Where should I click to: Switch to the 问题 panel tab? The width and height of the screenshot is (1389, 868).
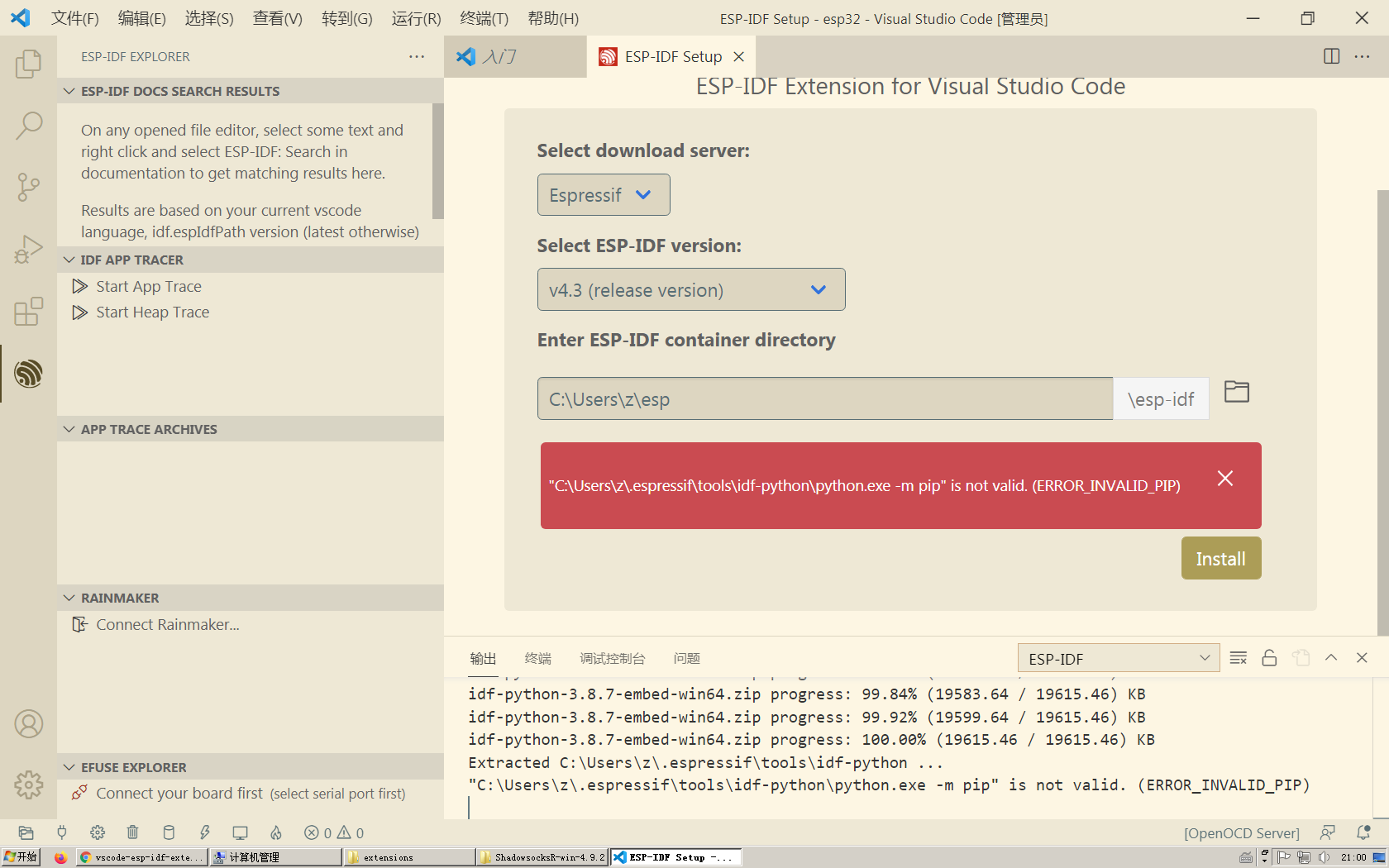686,658
